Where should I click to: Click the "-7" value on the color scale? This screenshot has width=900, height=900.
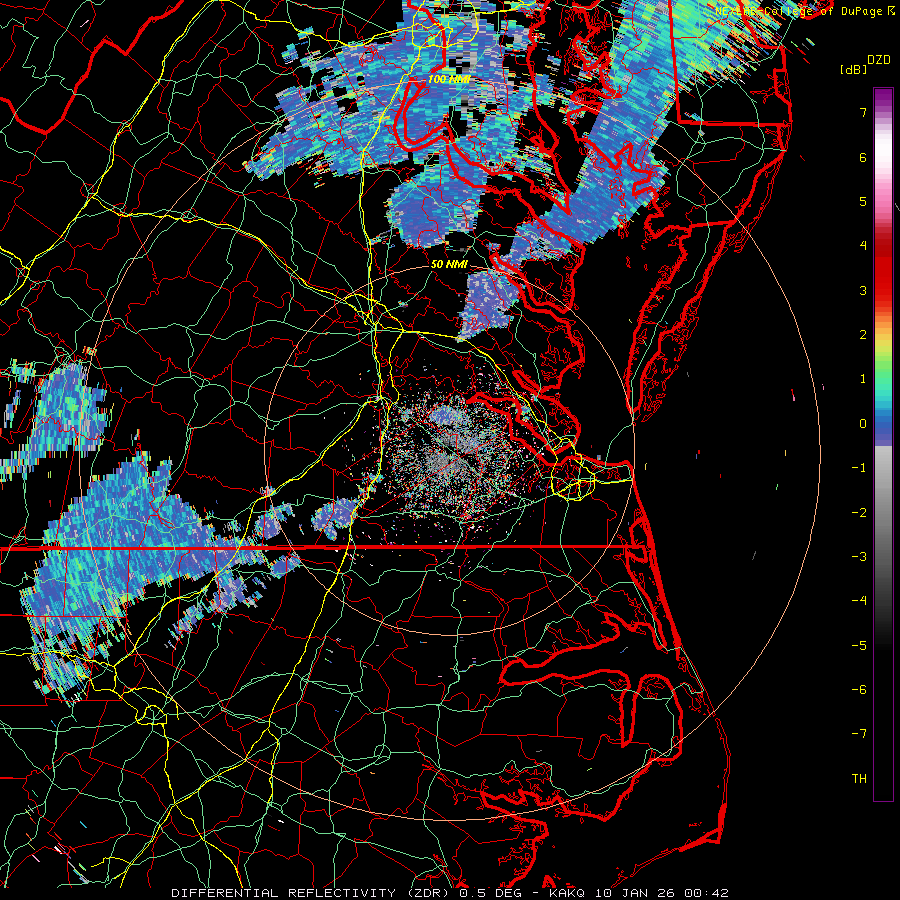click(x=859, y=734)
